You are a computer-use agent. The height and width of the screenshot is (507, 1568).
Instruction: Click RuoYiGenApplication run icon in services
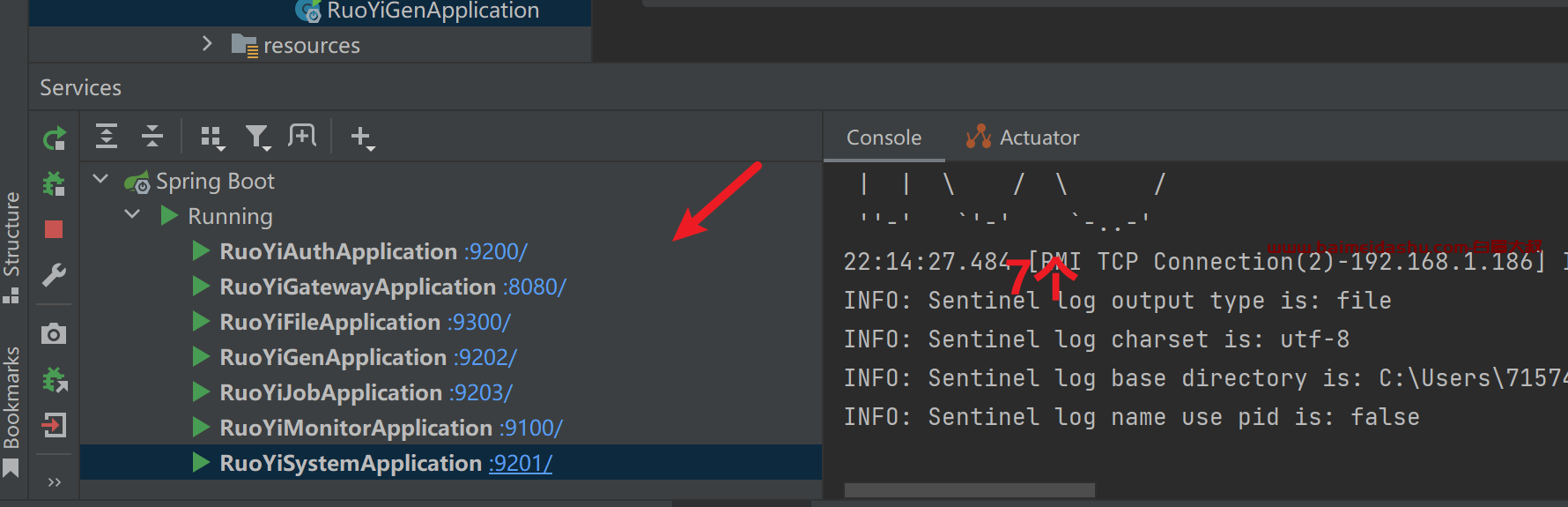201,356
